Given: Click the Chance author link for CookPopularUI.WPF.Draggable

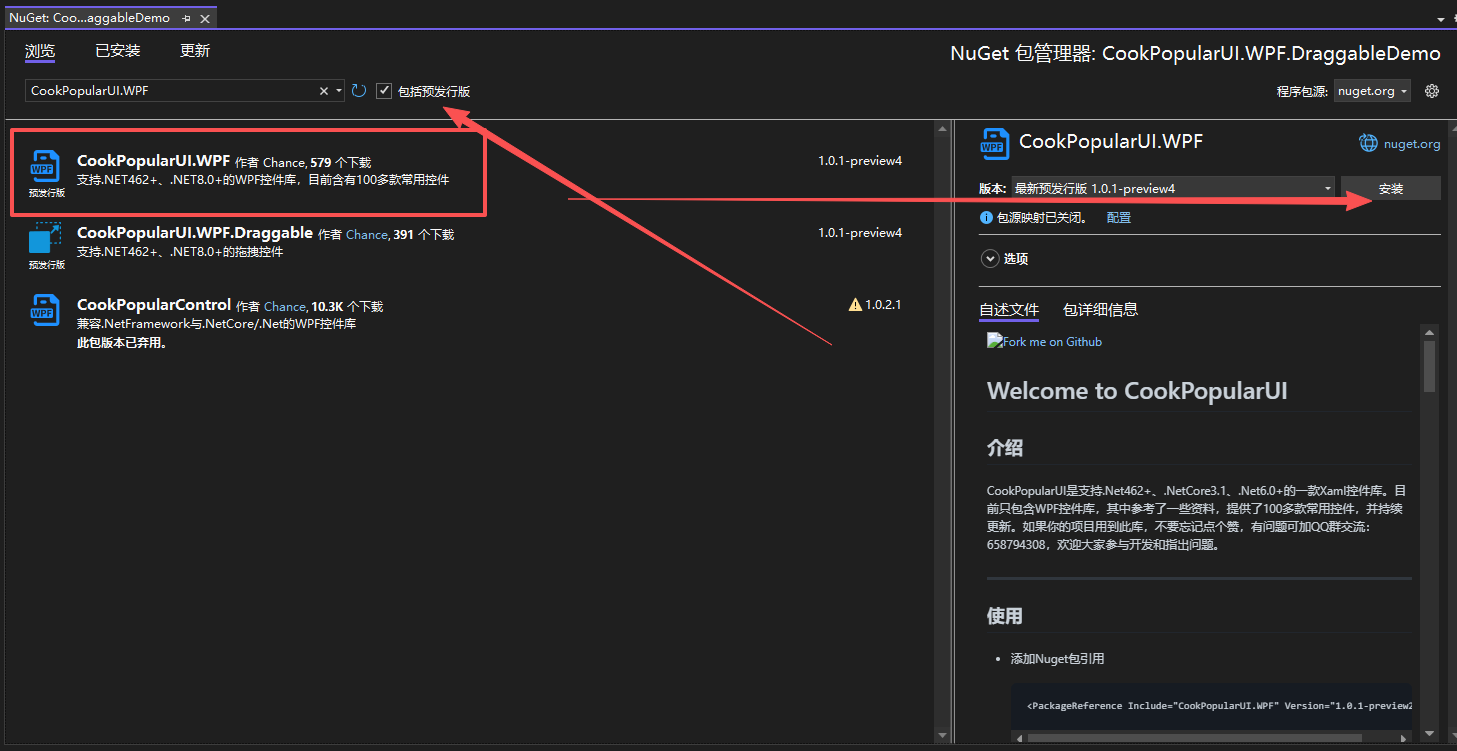Looking at the screenshot, I should (367, 234).
